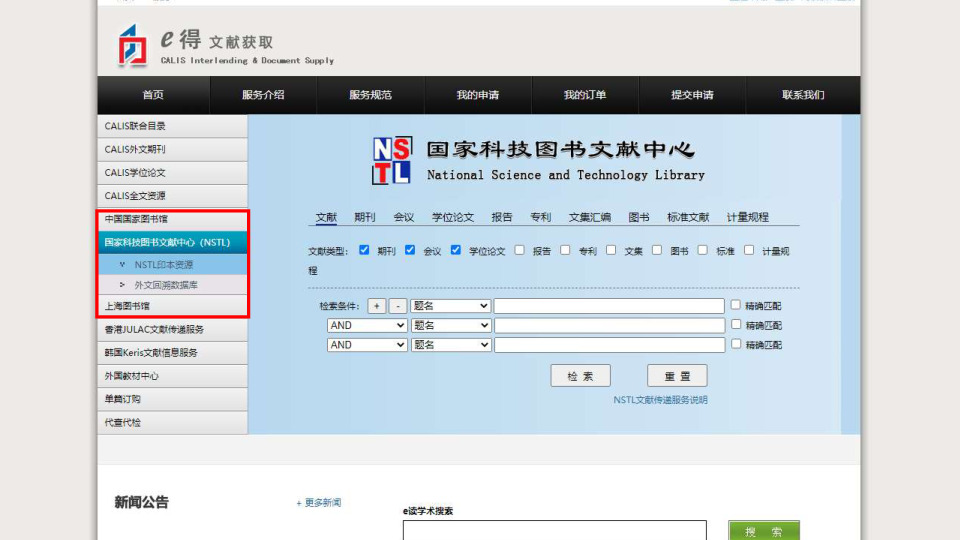Open third row 题名 field dropdown

pyautogui.click(x=451, y=345)
